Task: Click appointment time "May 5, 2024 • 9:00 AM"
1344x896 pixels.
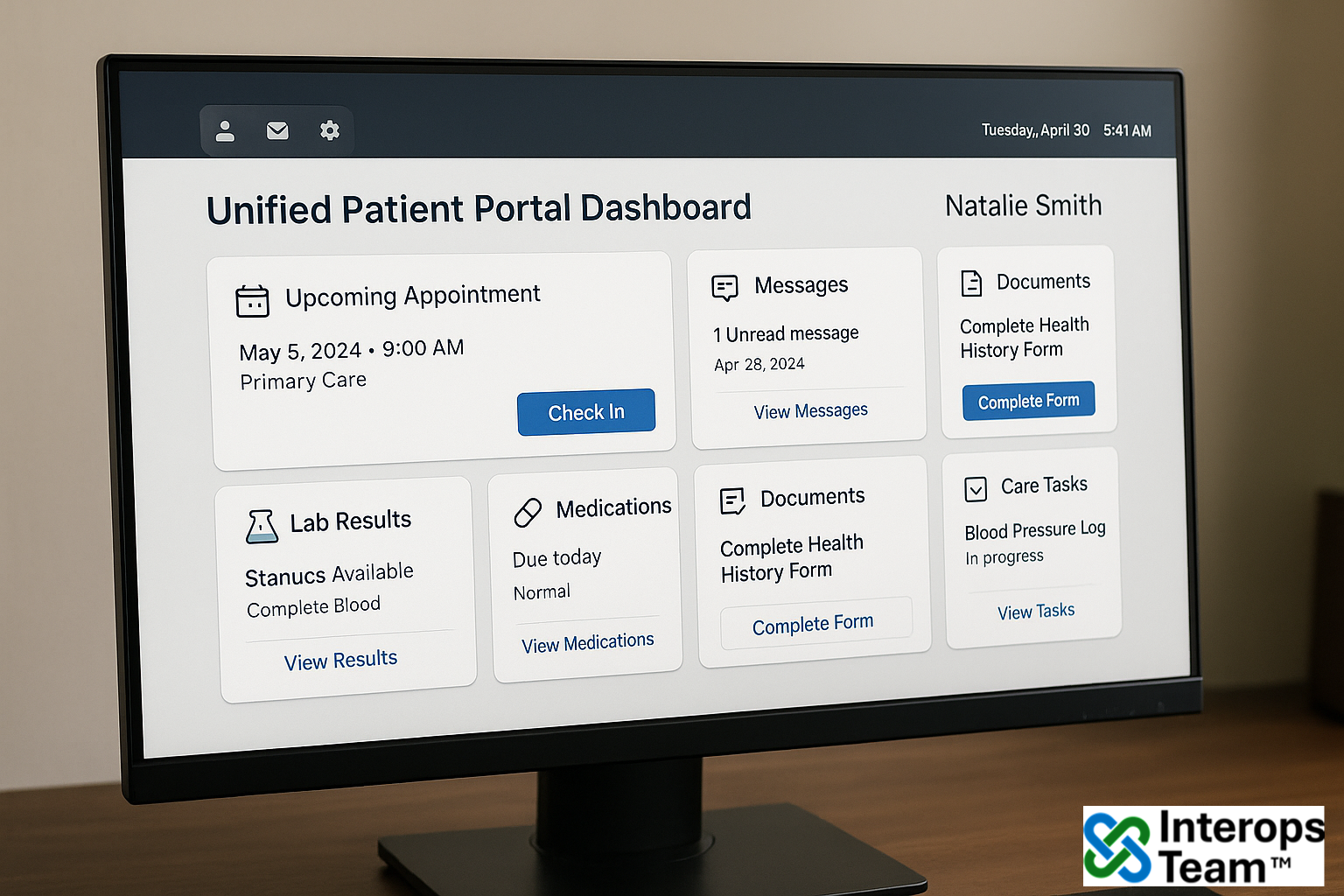Action: [352, 350]
